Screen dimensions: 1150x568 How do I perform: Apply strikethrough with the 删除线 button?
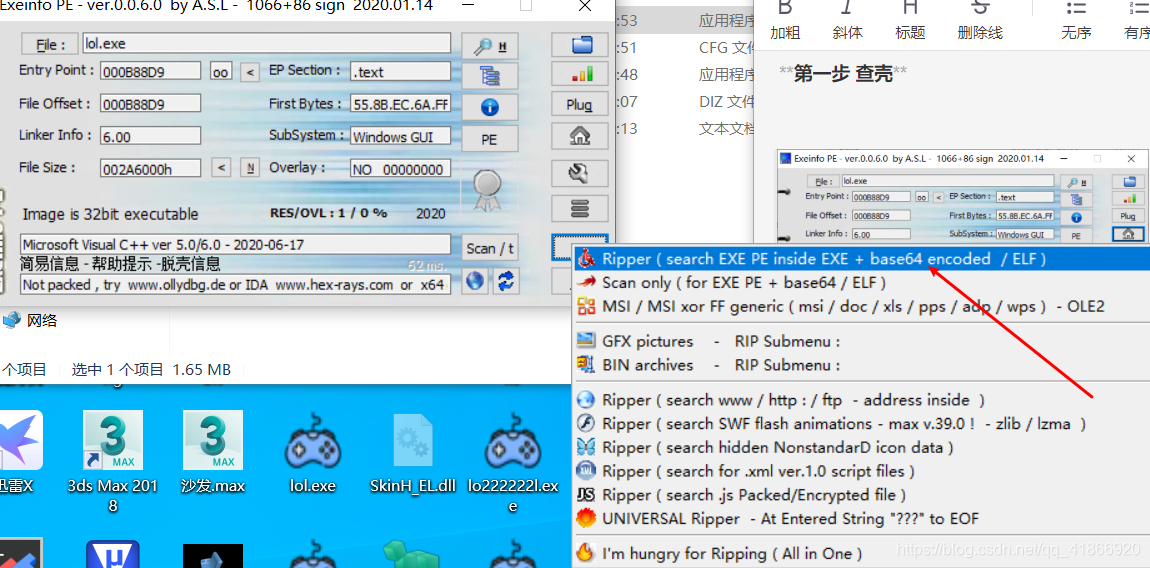[x=980, y=19]
